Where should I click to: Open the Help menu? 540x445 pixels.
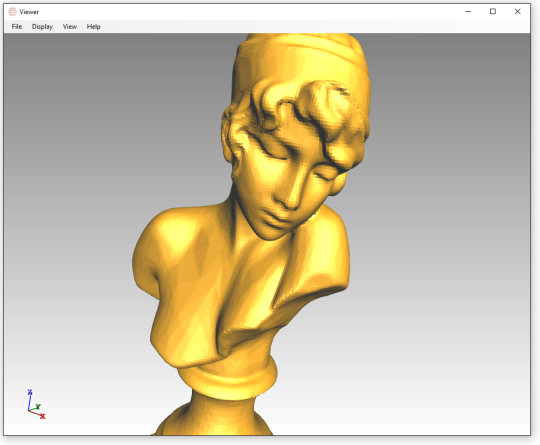click(x=93, y=27)
